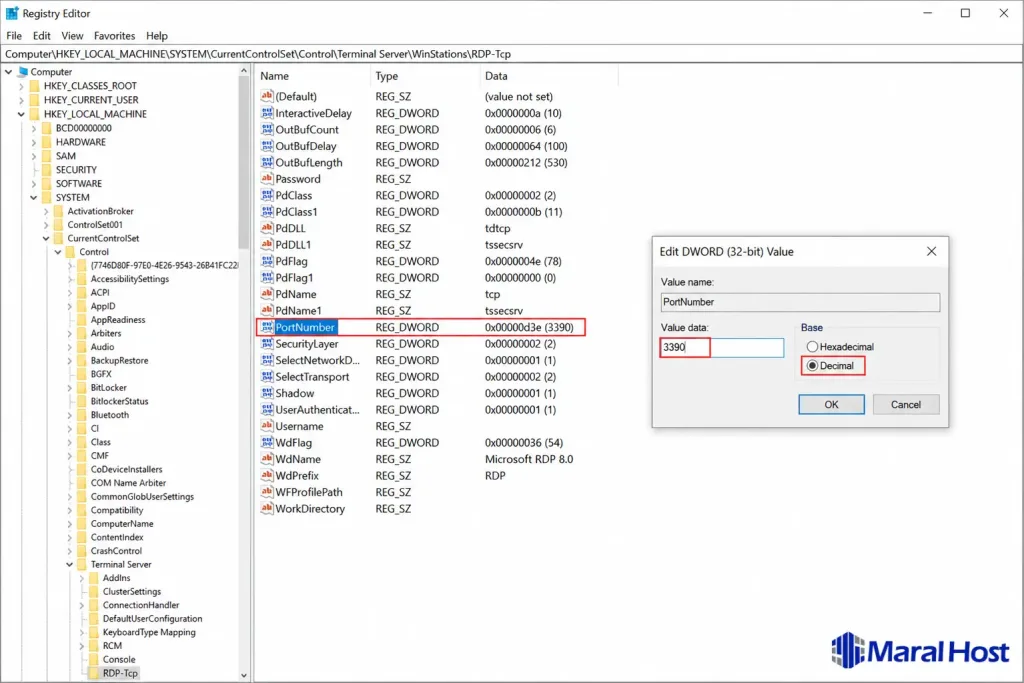Open the File menu
This screenshot has width=1024, height=683.
click(14, 36)
